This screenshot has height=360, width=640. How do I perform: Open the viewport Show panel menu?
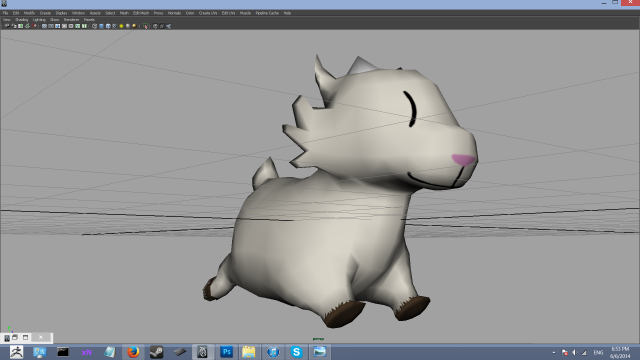[55, 20]
